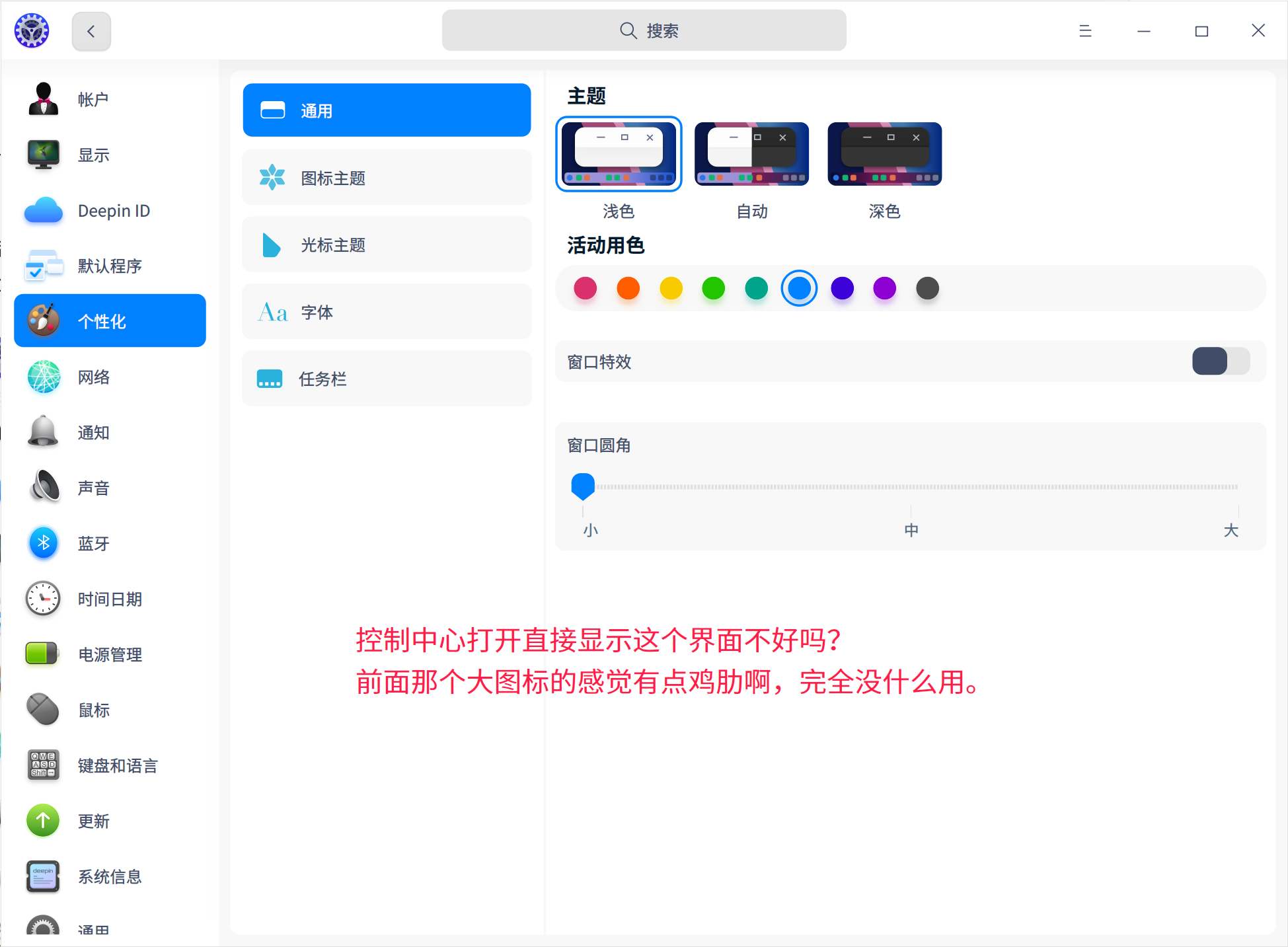
Task: Select the 深色 dark theme
Action: (x=884, y=154)
